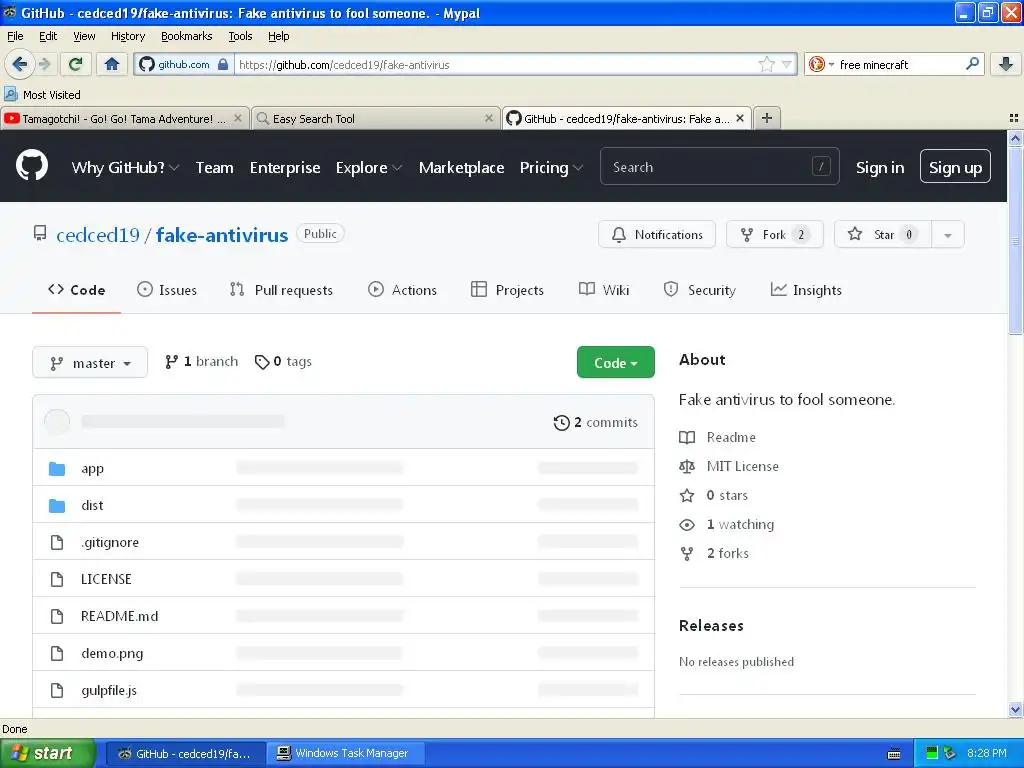
Task: Star the fake-antivirus repository
Action: click(x=883, y=234)
